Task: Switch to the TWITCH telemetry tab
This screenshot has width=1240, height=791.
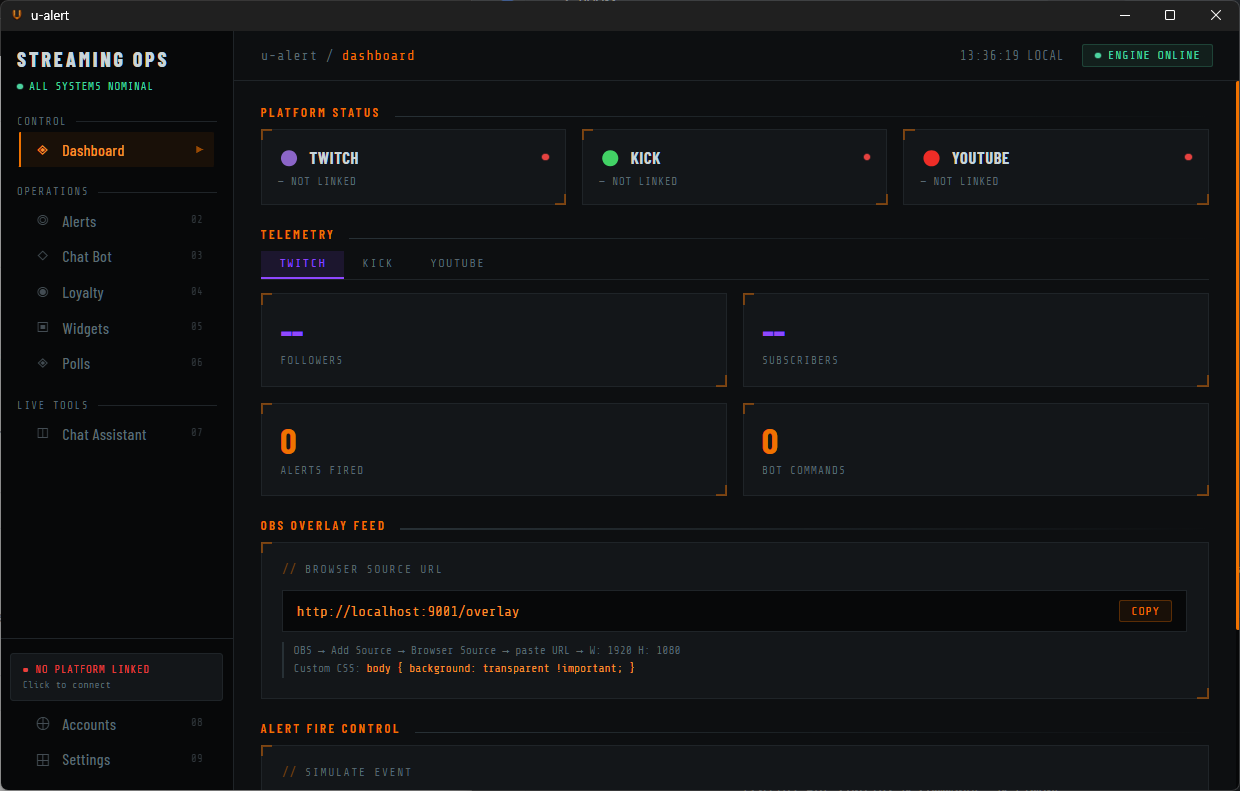Action: coord(302,264)
